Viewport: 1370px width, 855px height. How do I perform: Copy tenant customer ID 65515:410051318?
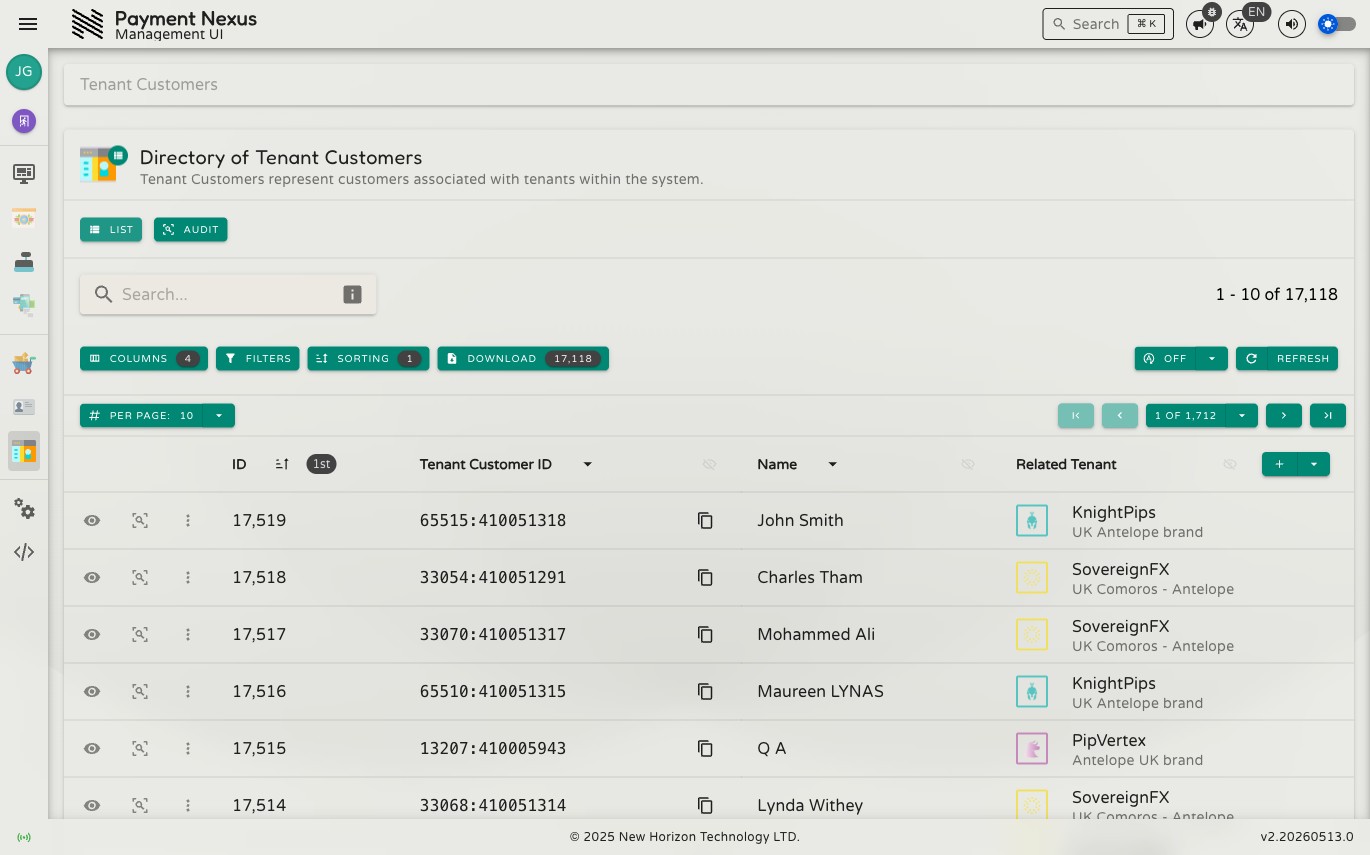coord(705,520)
